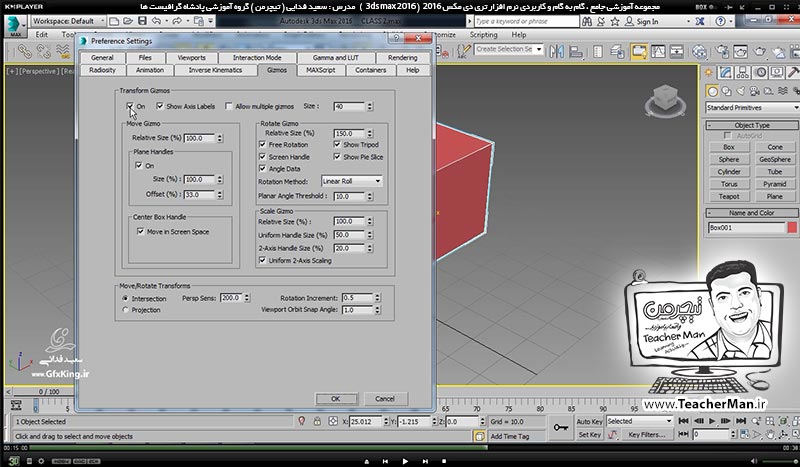Click the Teapot primitive button
800x467 pixels.
(729, 196)
